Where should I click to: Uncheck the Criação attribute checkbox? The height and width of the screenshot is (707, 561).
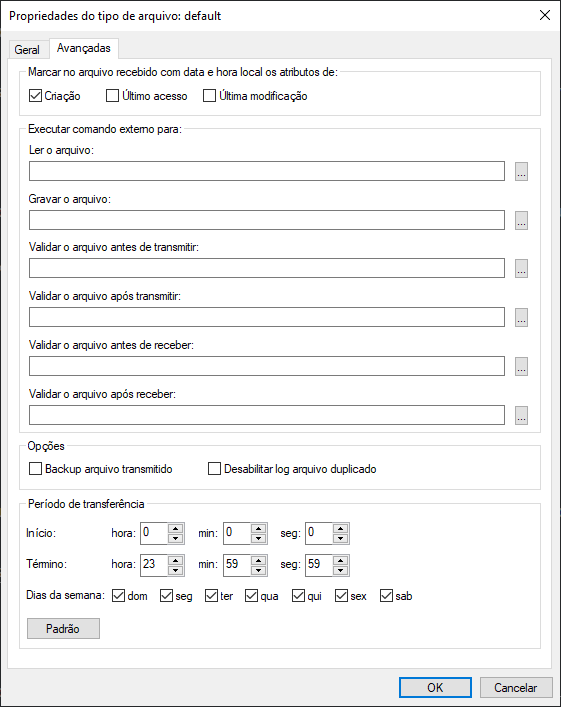[35, 96]
